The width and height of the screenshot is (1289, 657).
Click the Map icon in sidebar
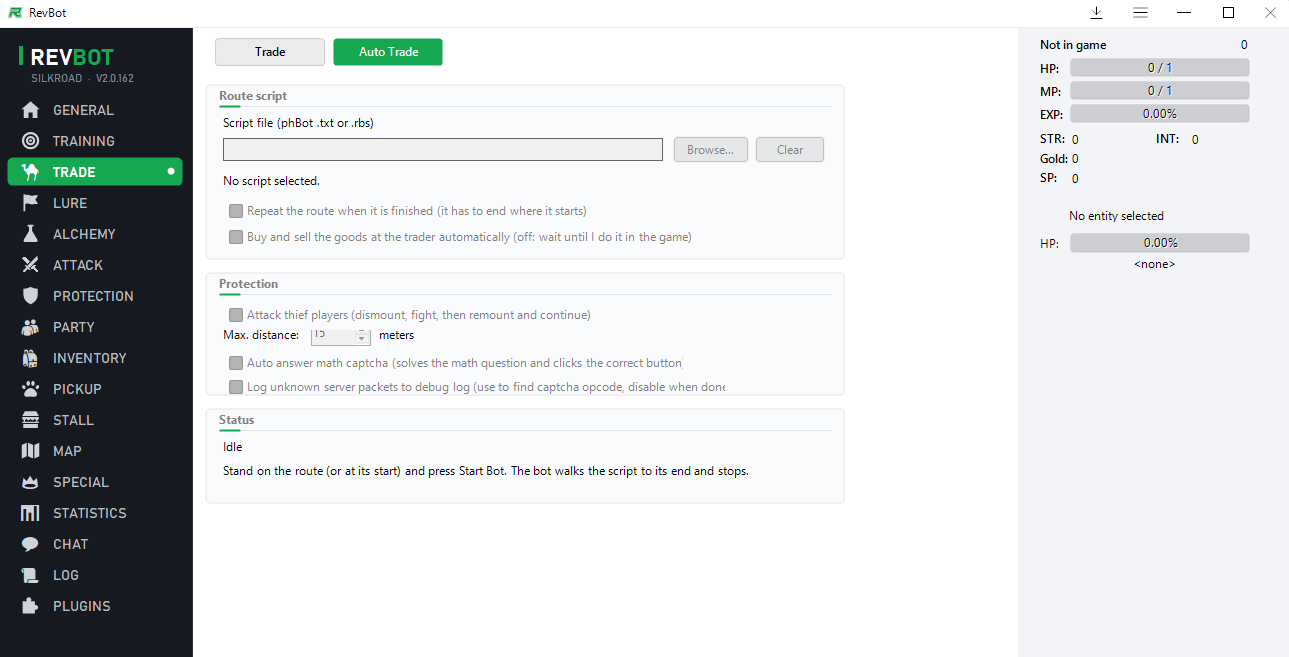pyautogui.click(x=31, y=451)
